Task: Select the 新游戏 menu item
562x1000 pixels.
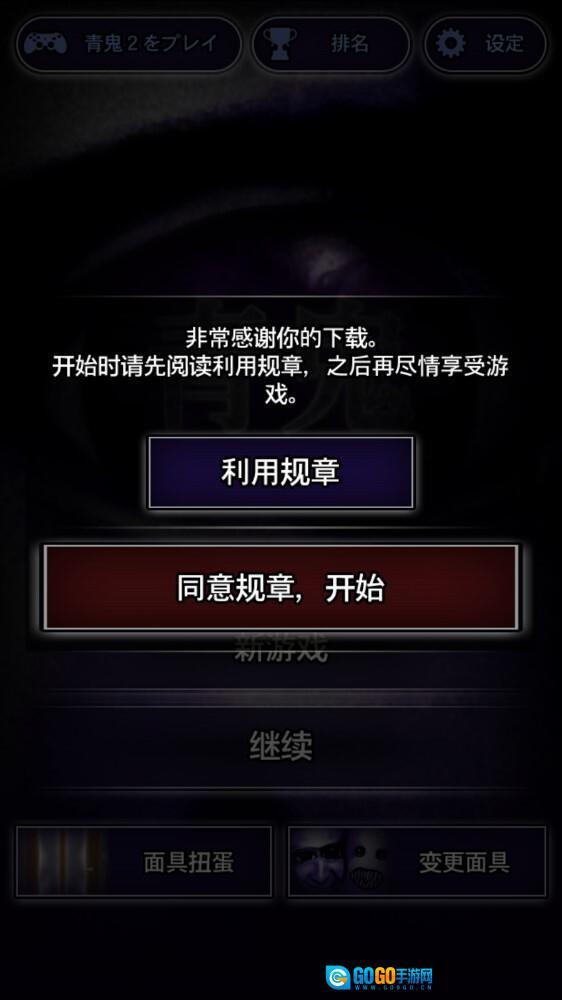Action: [281, 648]
